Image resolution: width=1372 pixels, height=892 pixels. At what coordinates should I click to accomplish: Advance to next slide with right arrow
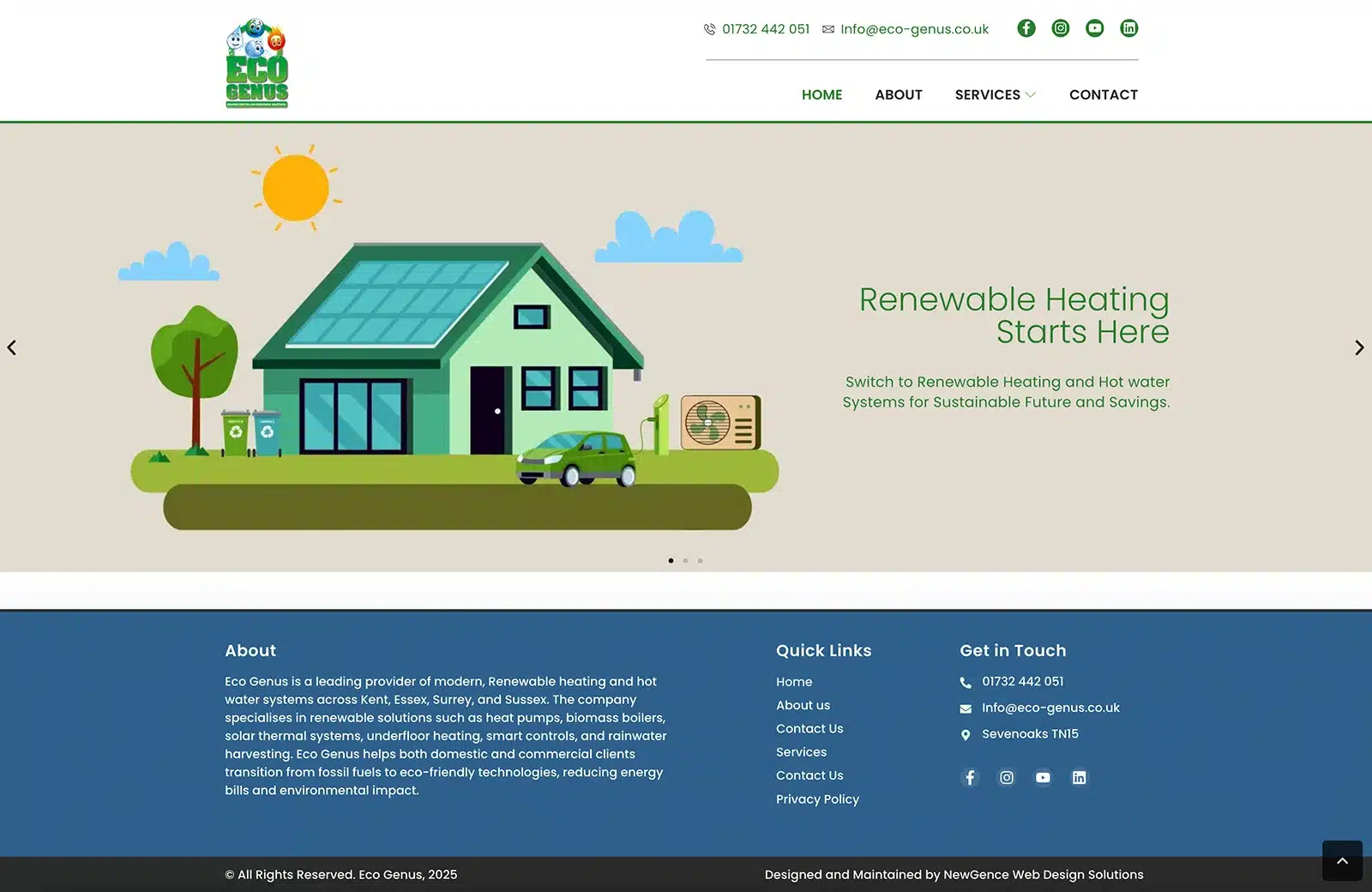pyautogui.click(x=1359, y=347)
